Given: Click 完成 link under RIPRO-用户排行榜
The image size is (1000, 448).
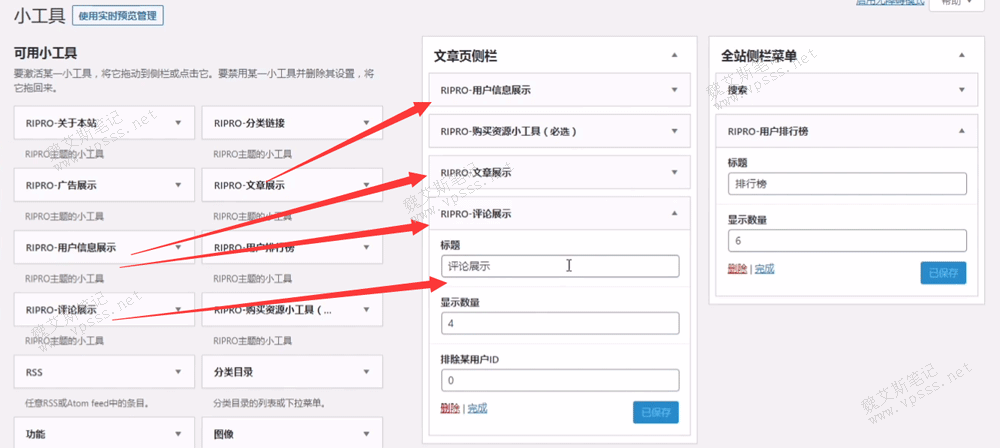Looking at the screenshot, I should pyautogui.click(x=764, y=269).
